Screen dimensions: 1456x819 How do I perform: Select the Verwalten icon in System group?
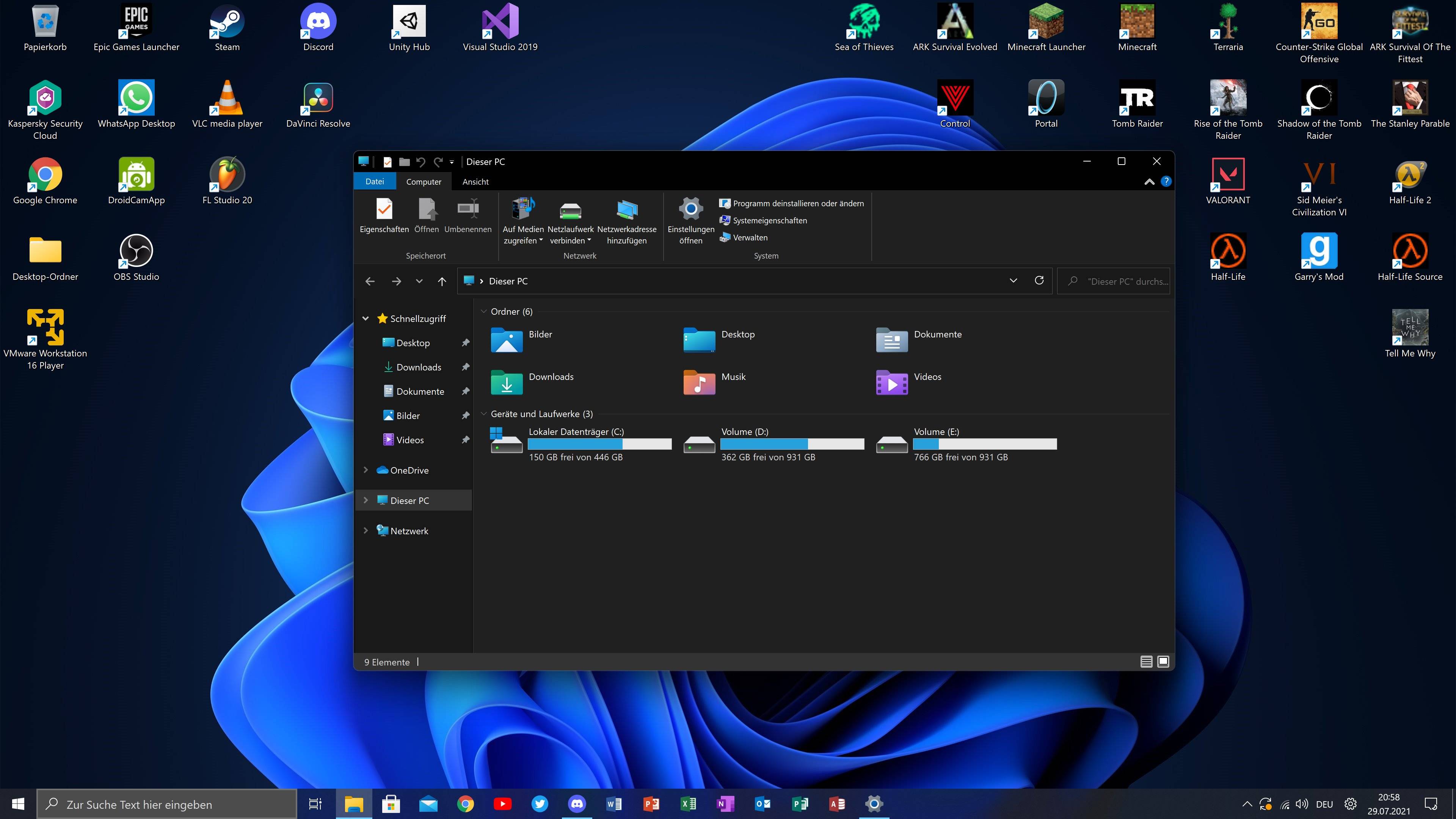725,237
